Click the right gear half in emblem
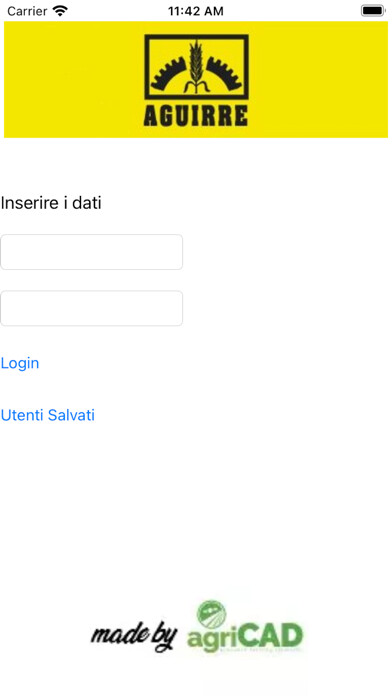 [223, 72]
